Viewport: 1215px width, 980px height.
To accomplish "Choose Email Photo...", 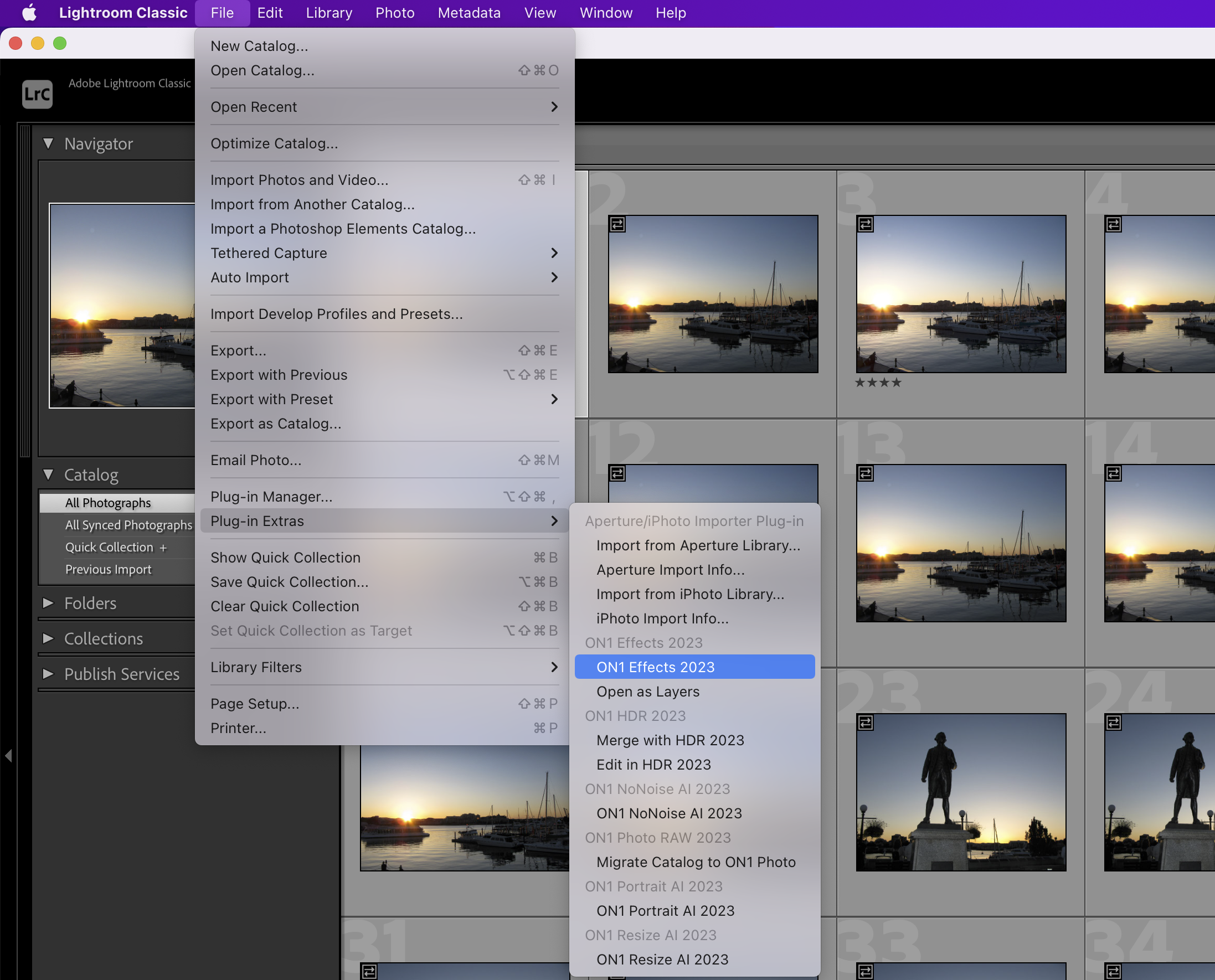I will point(384,460).
